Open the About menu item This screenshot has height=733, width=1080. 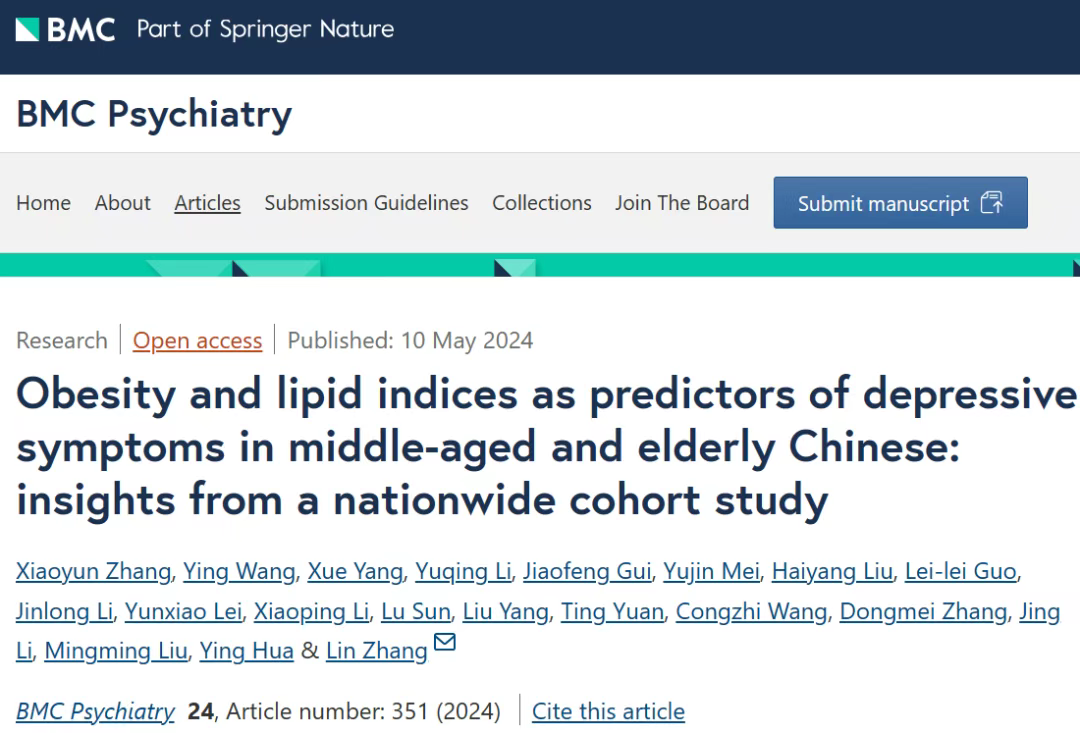click(123, 203)
